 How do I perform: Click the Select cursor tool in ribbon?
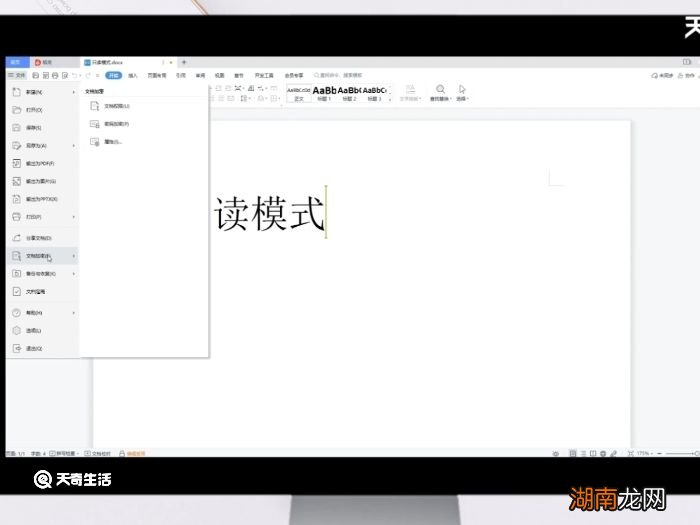point(462,89)
